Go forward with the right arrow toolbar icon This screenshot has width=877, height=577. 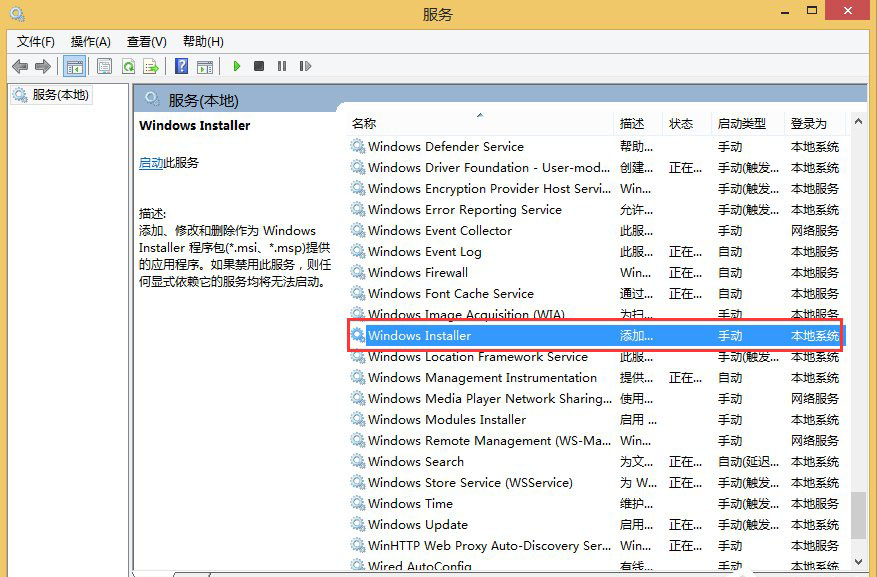(43, 67)
